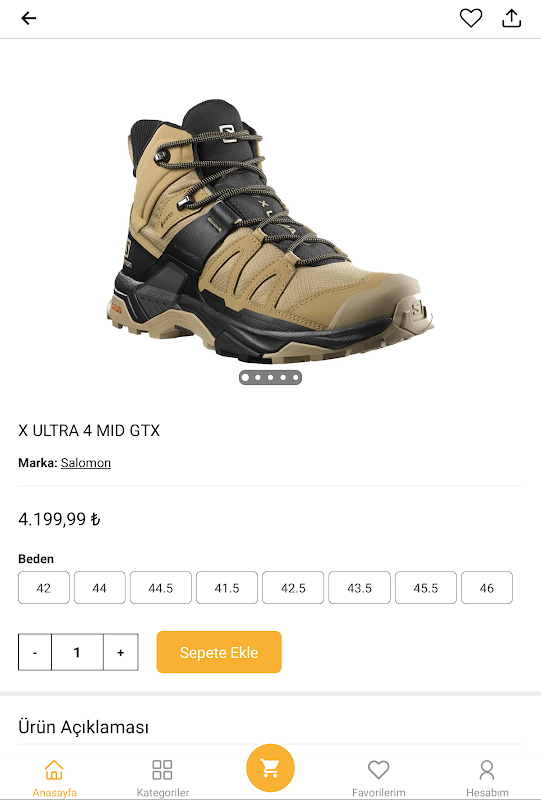This screenshot has width=541, height=800.
Task: Open the Salomon brand link
Action: [x=86, y=463]
